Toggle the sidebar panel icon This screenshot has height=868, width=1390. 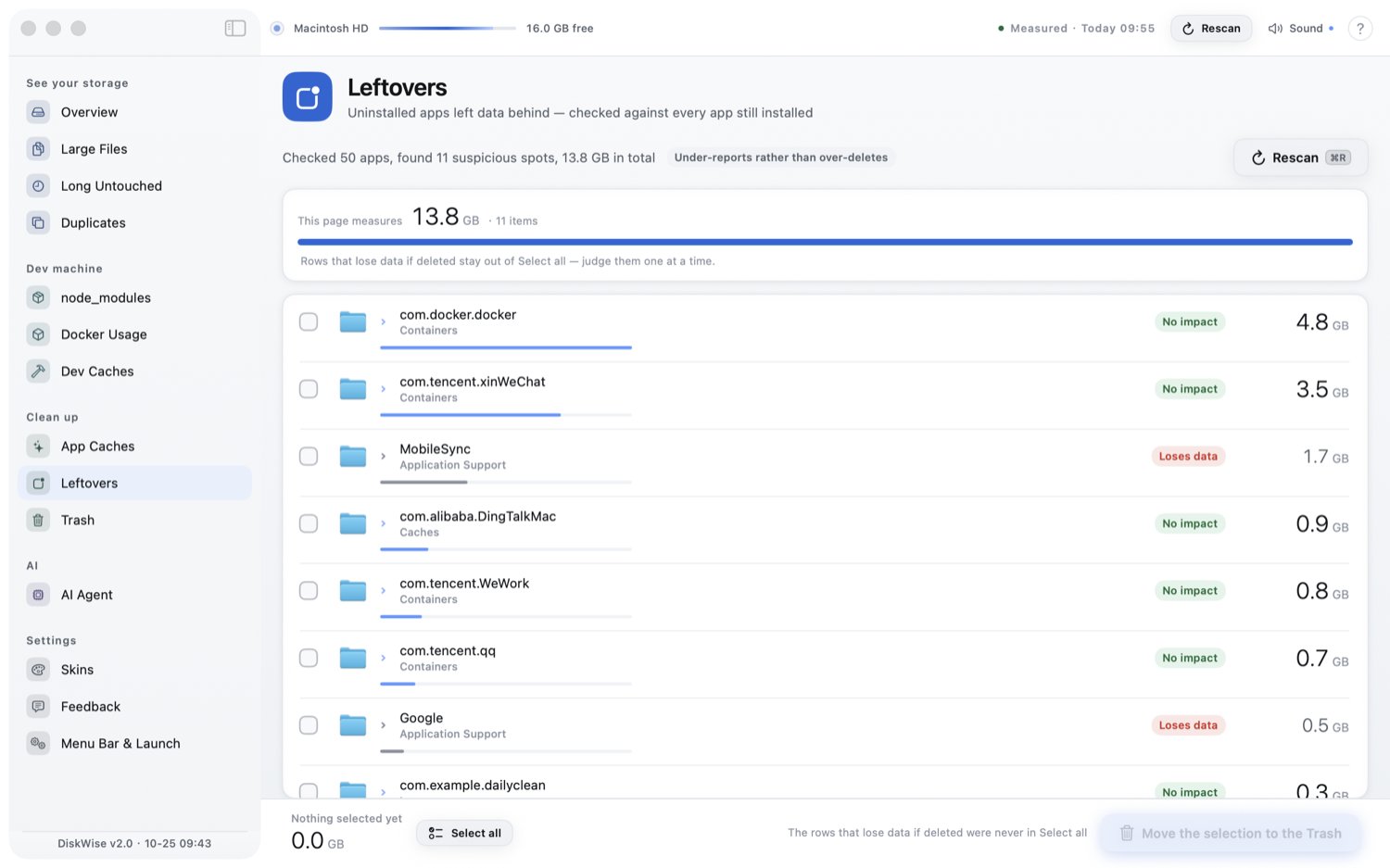[x=235, y=28]
